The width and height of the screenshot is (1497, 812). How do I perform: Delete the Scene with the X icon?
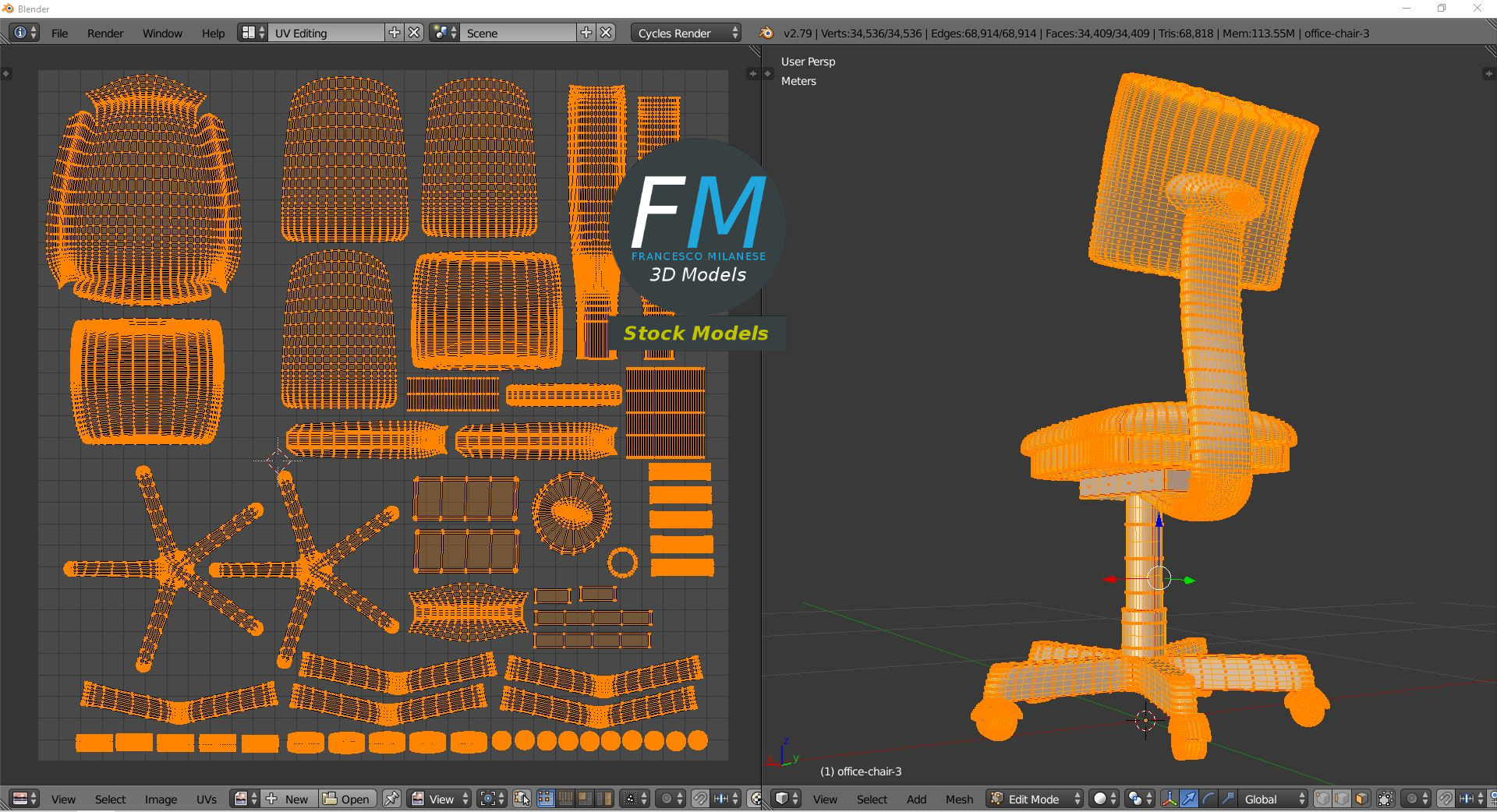(x=606, y=33)
